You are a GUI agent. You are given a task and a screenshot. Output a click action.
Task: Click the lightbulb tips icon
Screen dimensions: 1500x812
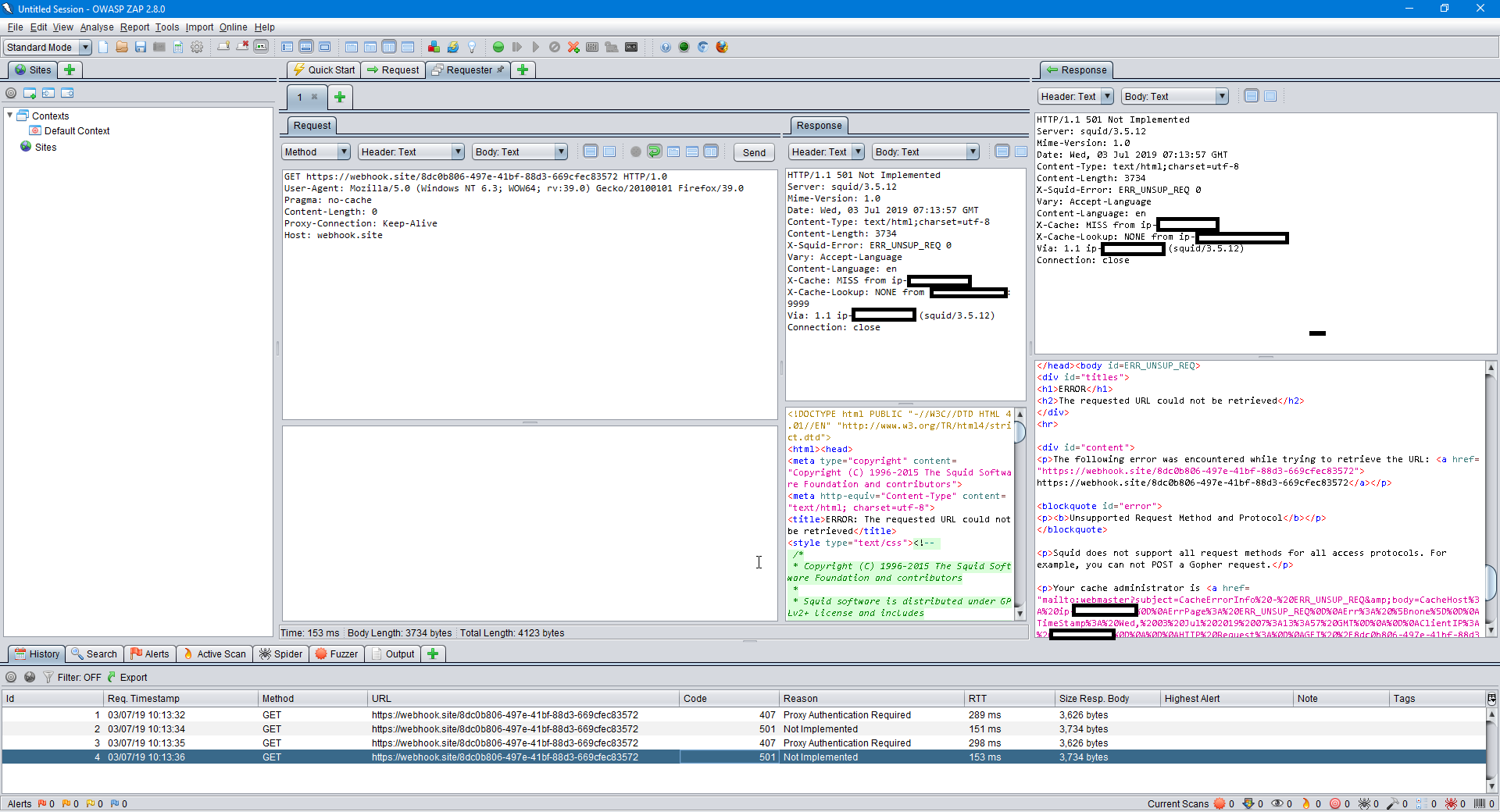pos(472,47)
